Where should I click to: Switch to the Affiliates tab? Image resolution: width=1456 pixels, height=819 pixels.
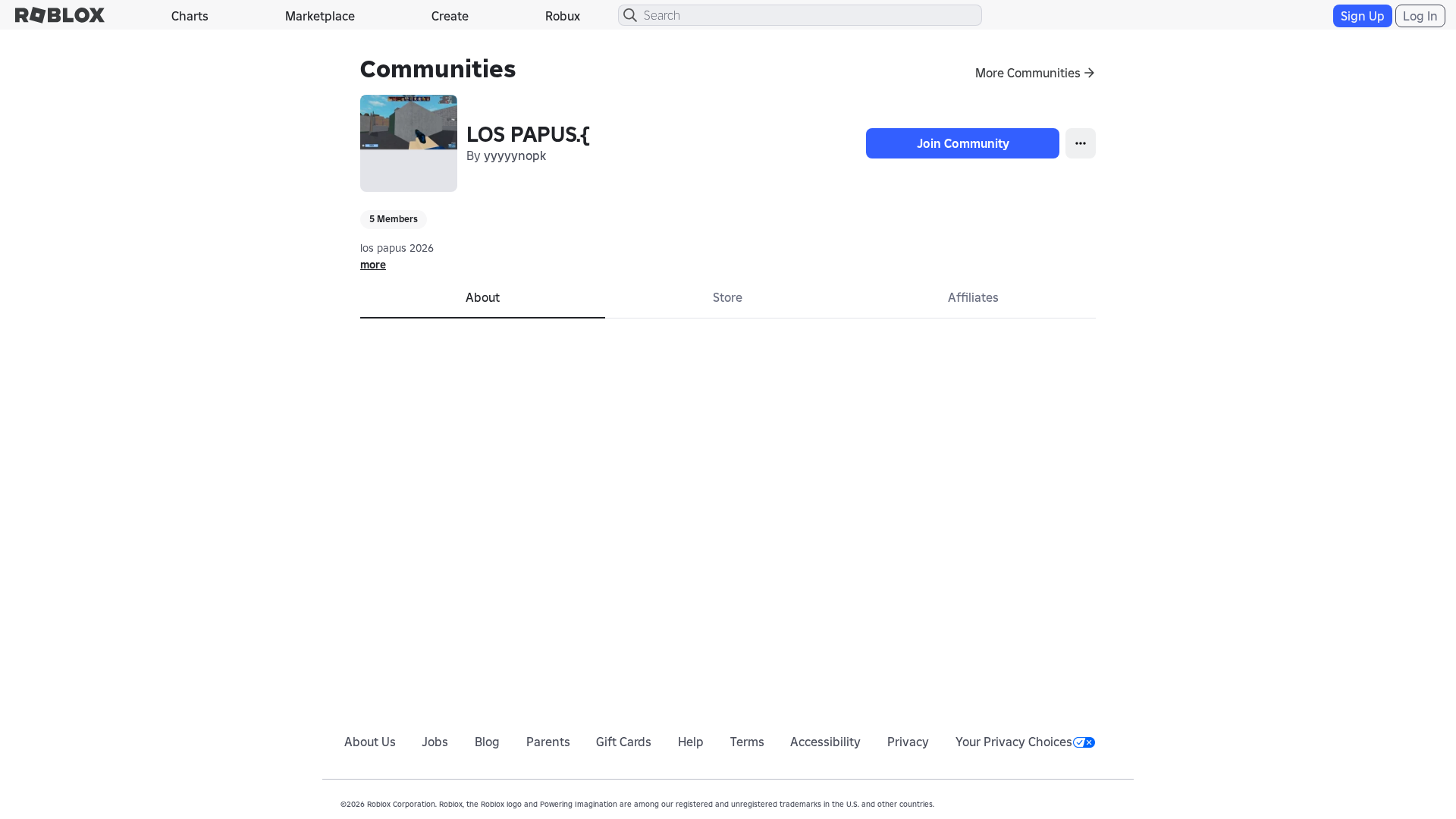pyautogui.click(x=973, y=298)
